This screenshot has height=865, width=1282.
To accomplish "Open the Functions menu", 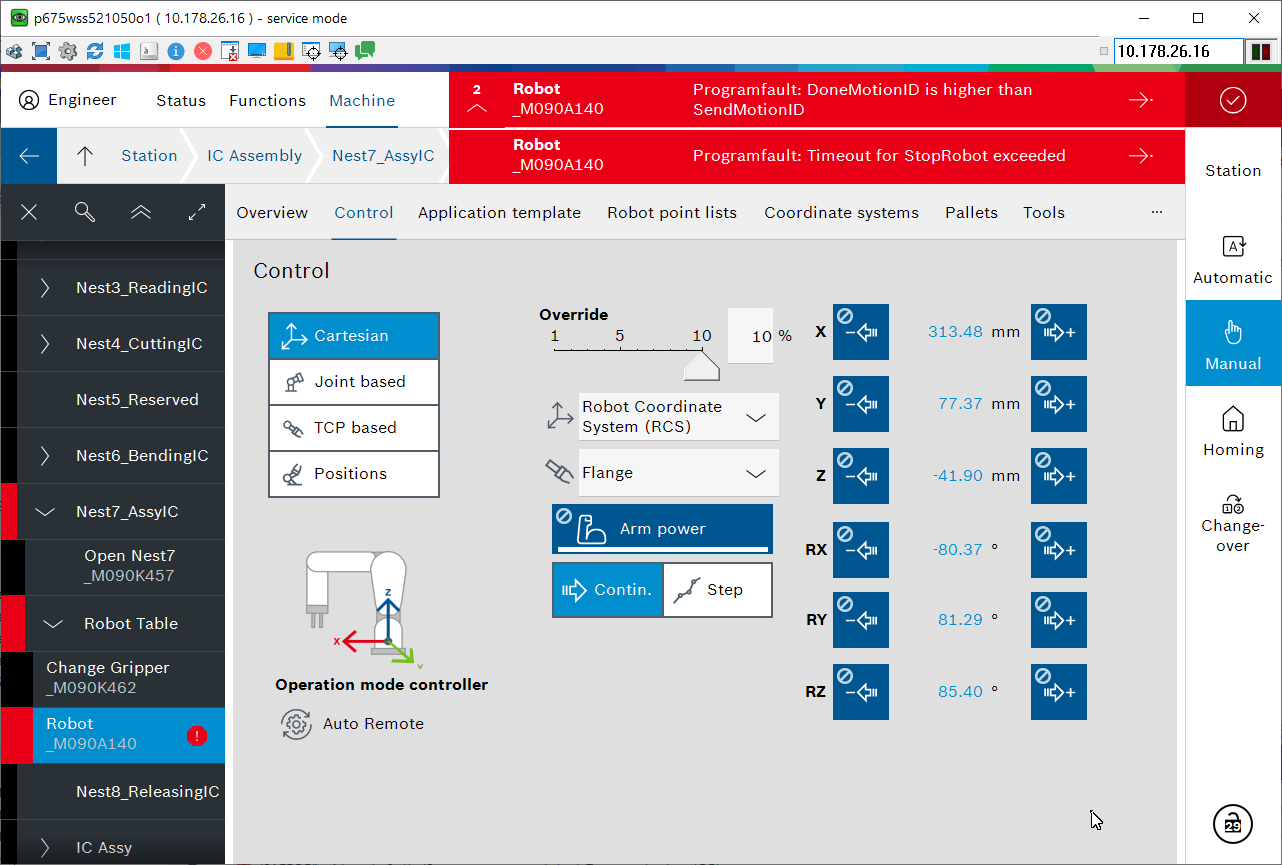I will pos(267,100).
